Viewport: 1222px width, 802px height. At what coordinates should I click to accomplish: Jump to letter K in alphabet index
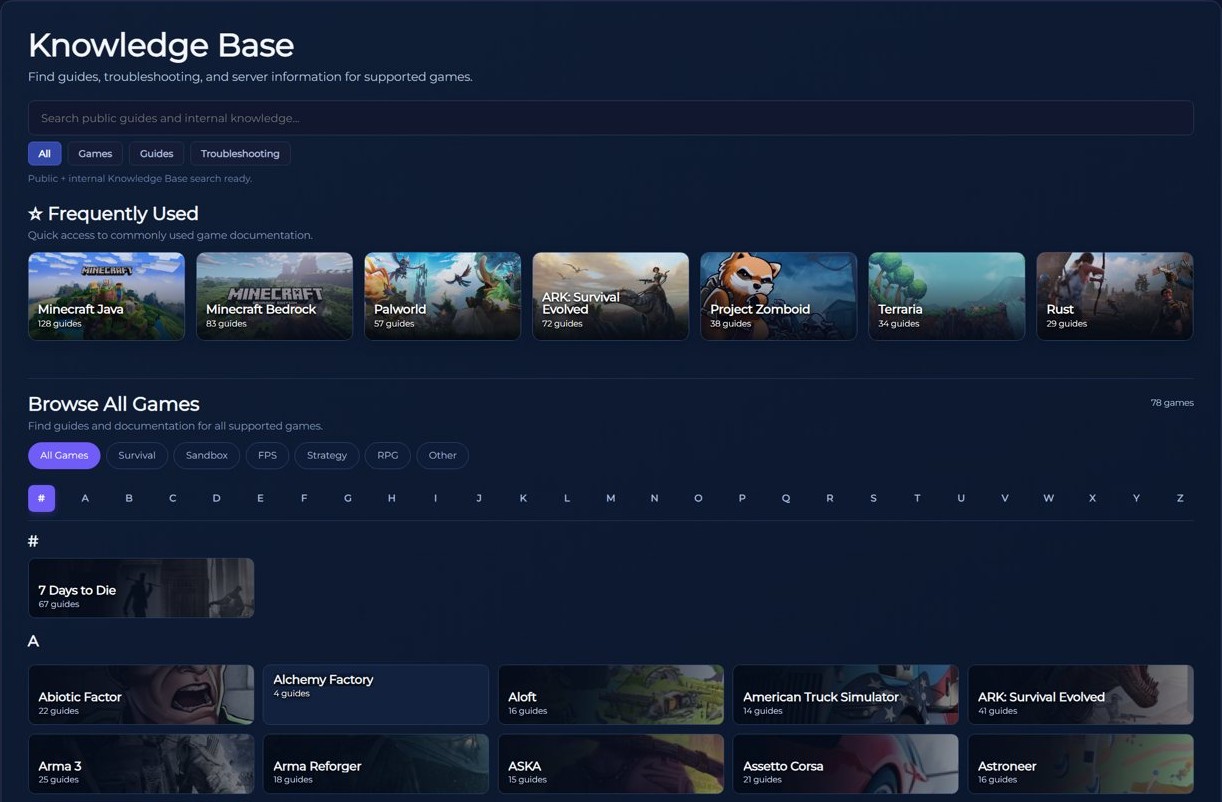(x=523, y=498)
